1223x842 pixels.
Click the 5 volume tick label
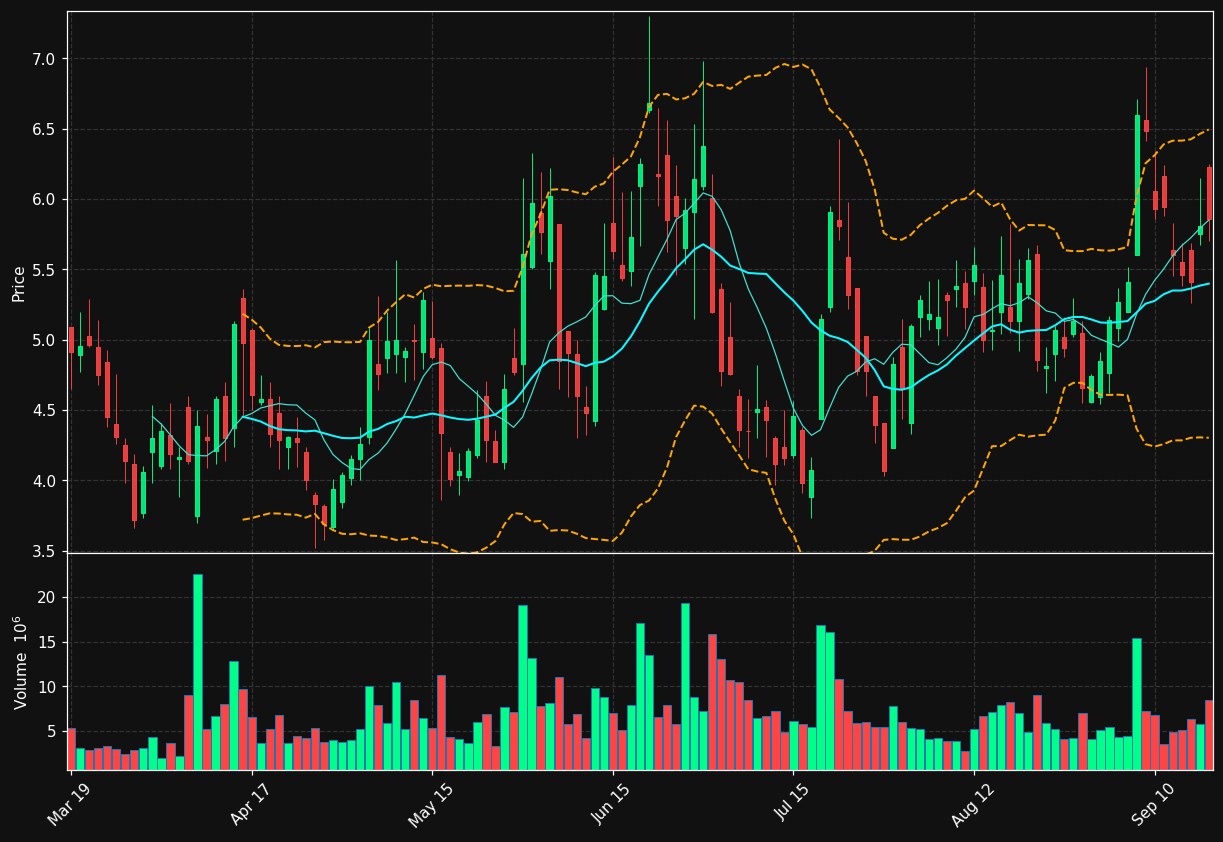(52, 732)
